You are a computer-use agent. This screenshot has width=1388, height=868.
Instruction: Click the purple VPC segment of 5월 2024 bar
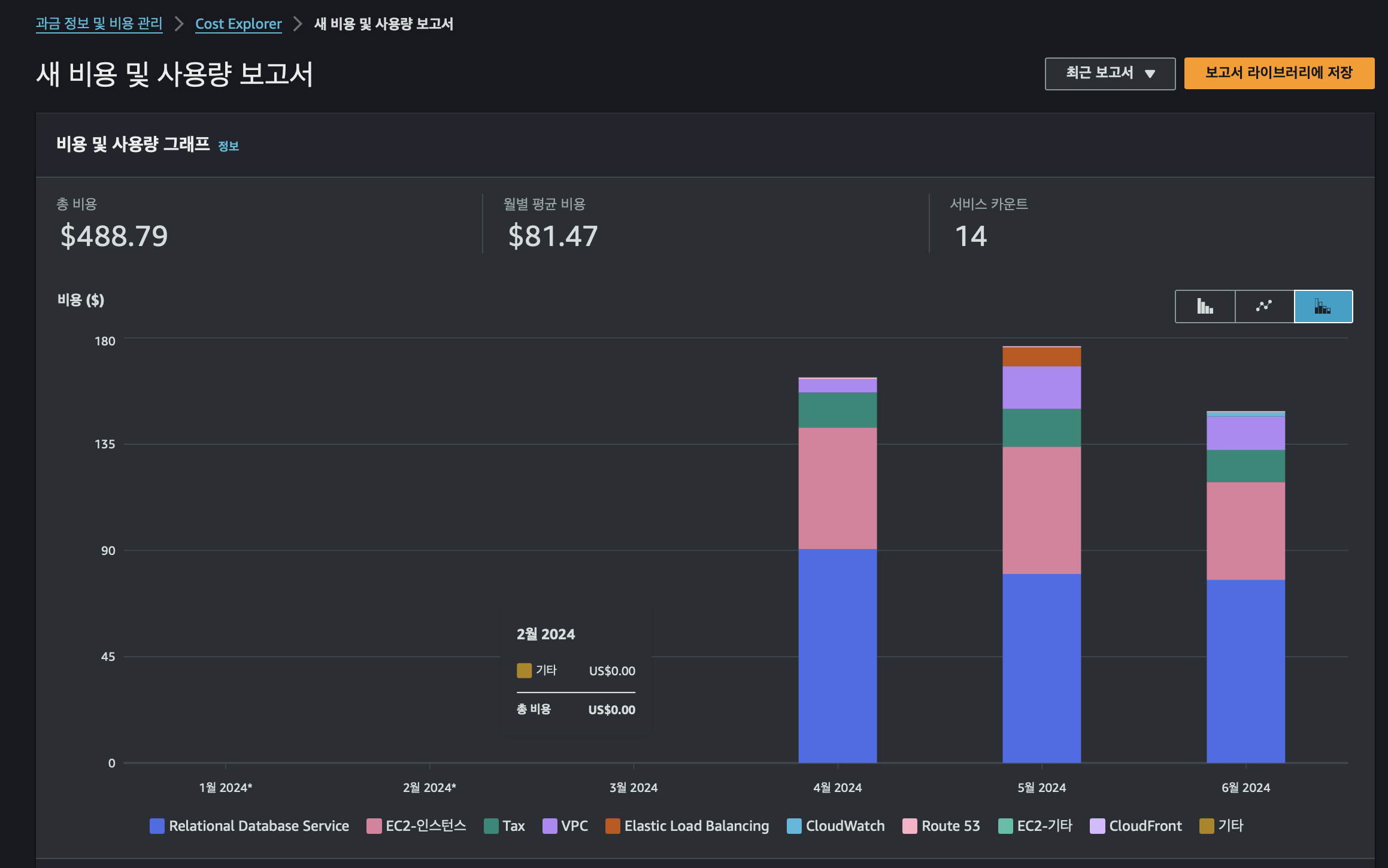[1042, 387]
